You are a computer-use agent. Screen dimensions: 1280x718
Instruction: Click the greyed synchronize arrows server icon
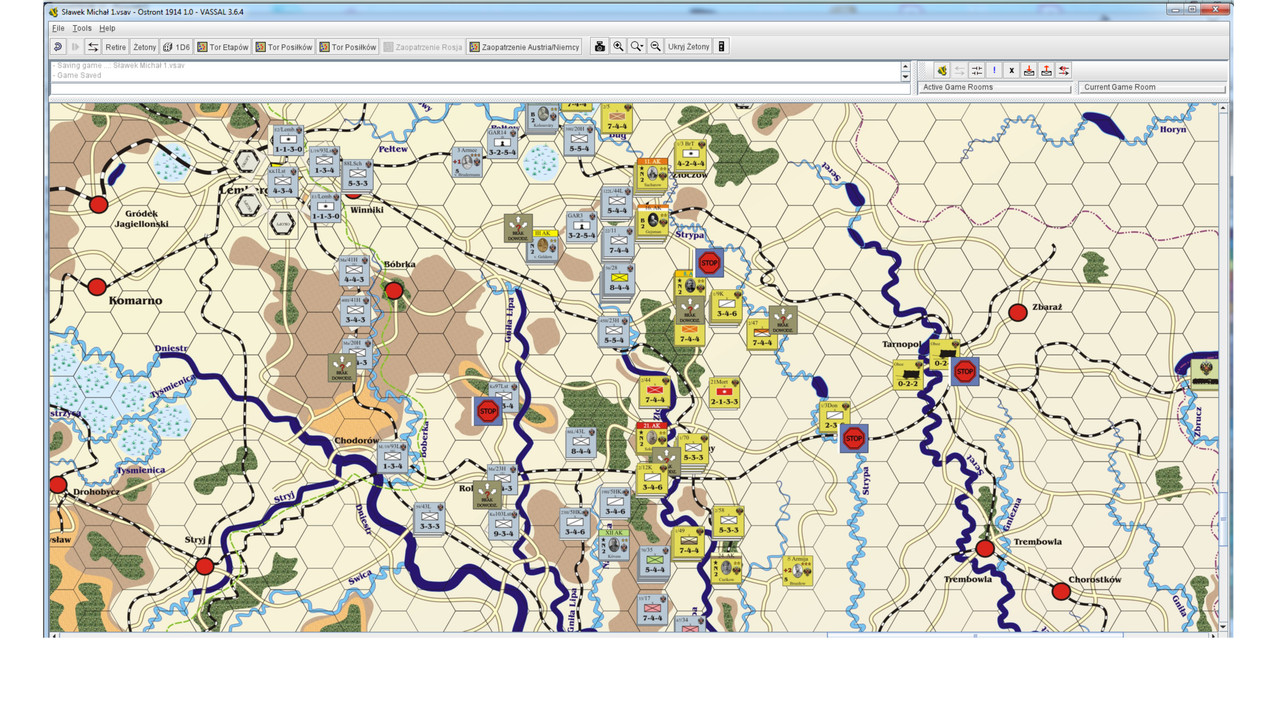coord(959,71)
